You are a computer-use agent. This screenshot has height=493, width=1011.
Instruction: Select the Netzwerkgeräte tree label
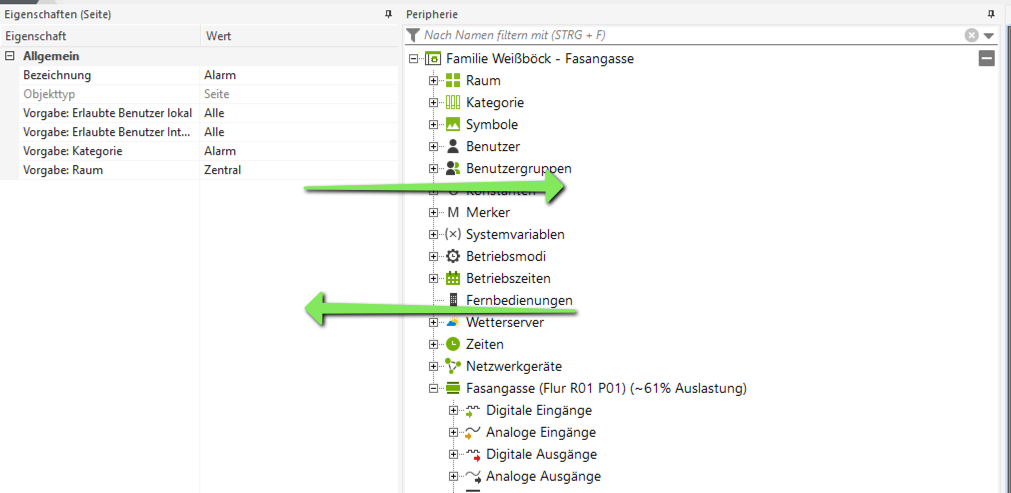[514, 366]
